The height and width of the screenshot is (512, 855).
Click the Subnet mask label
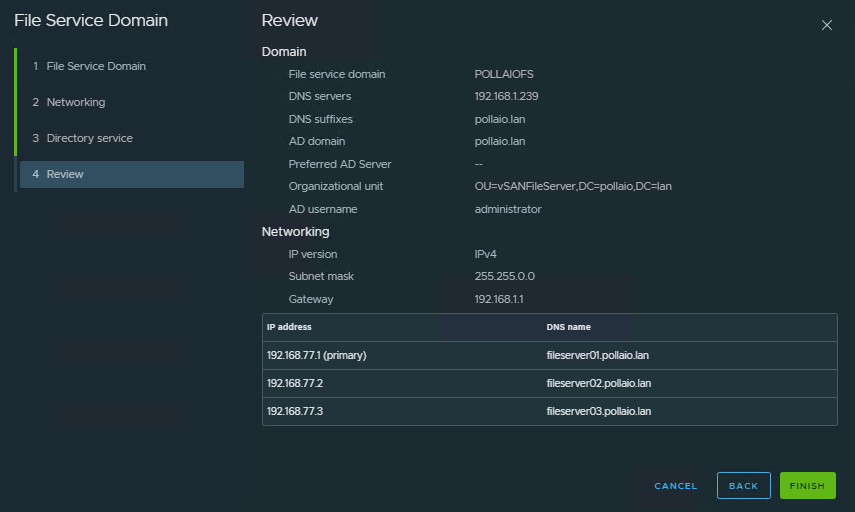coord(321,276)
